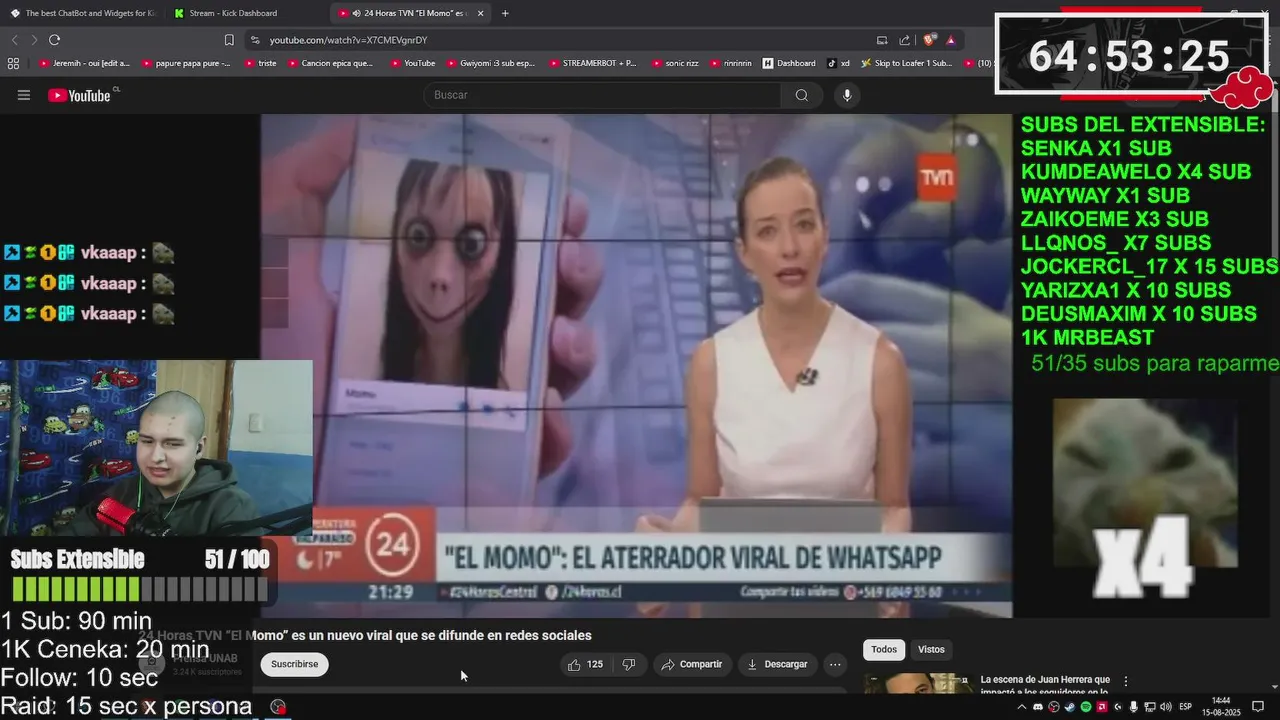Go forward with the browser forward arrow
This screenshot has width=1280, height=720.
coord(34,40)
